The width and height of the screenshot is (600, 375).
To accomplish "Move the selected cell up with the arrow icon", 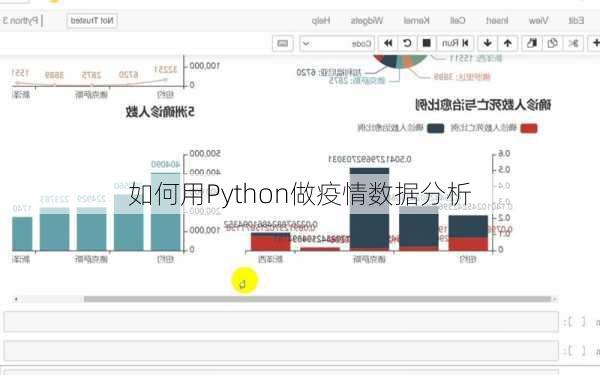I will [508, 43].
